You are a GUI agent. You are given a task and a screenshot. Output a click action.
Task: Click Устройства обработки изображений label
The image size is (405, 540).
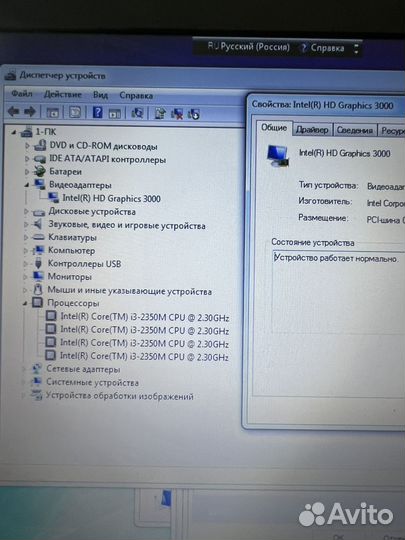pyautogui.click(x=120, y=396)
